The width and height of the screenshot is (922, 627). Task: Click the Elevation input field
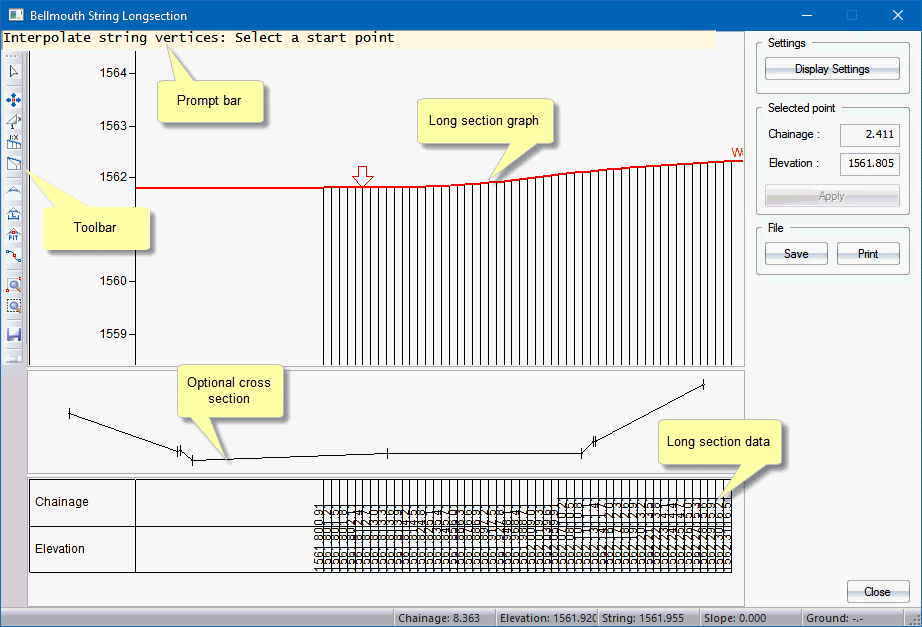click(x=869, y=164)
